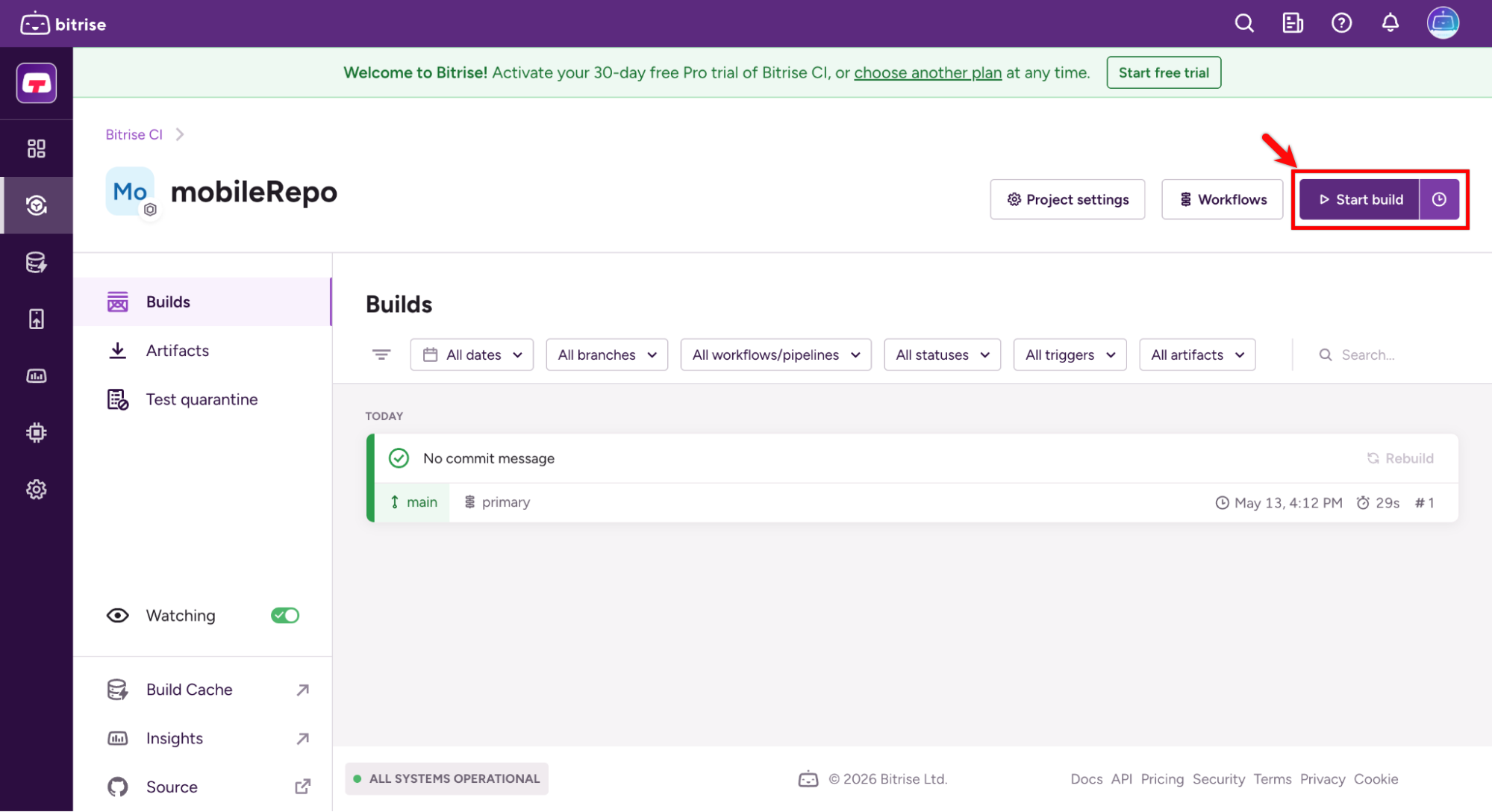Click the mobileRepo project avatar
Image resolution: width=1492 pixels, height=812 pixels.
coord(131,192)
